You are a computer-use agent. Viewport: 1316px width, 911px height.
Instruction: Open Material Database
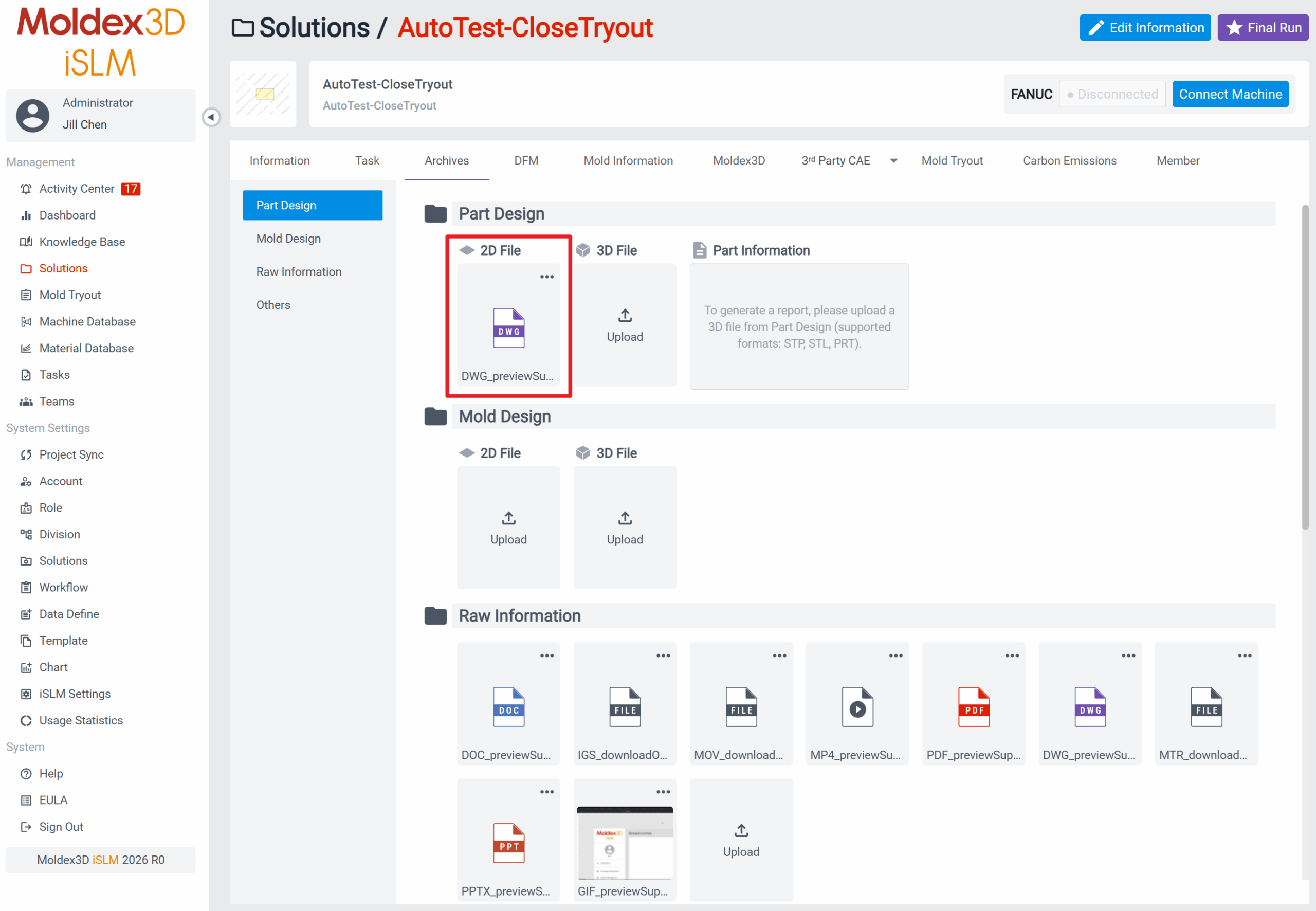pos(86,348)
